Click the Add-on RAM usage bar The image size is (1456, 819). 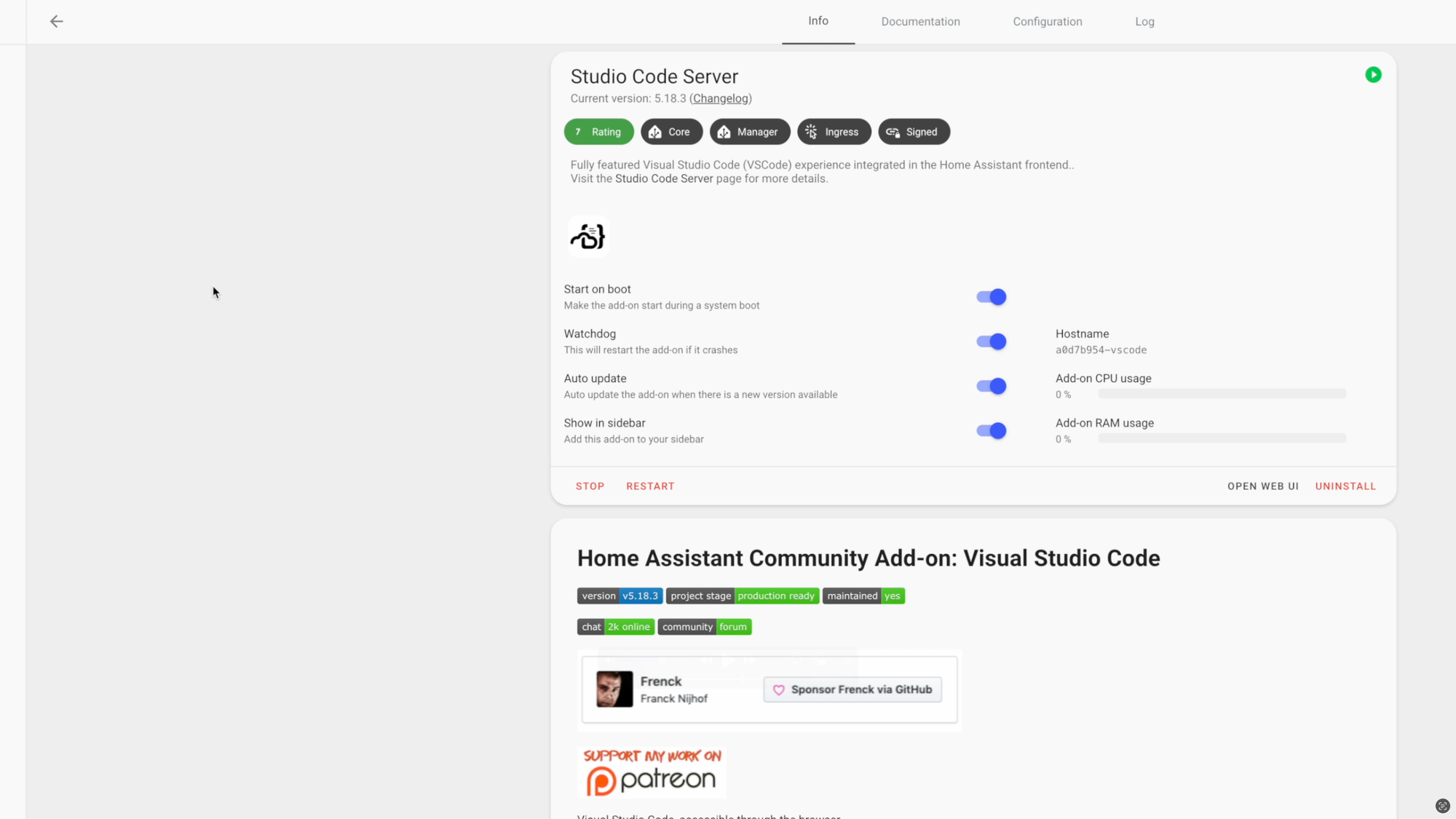tap(1222, 438)
